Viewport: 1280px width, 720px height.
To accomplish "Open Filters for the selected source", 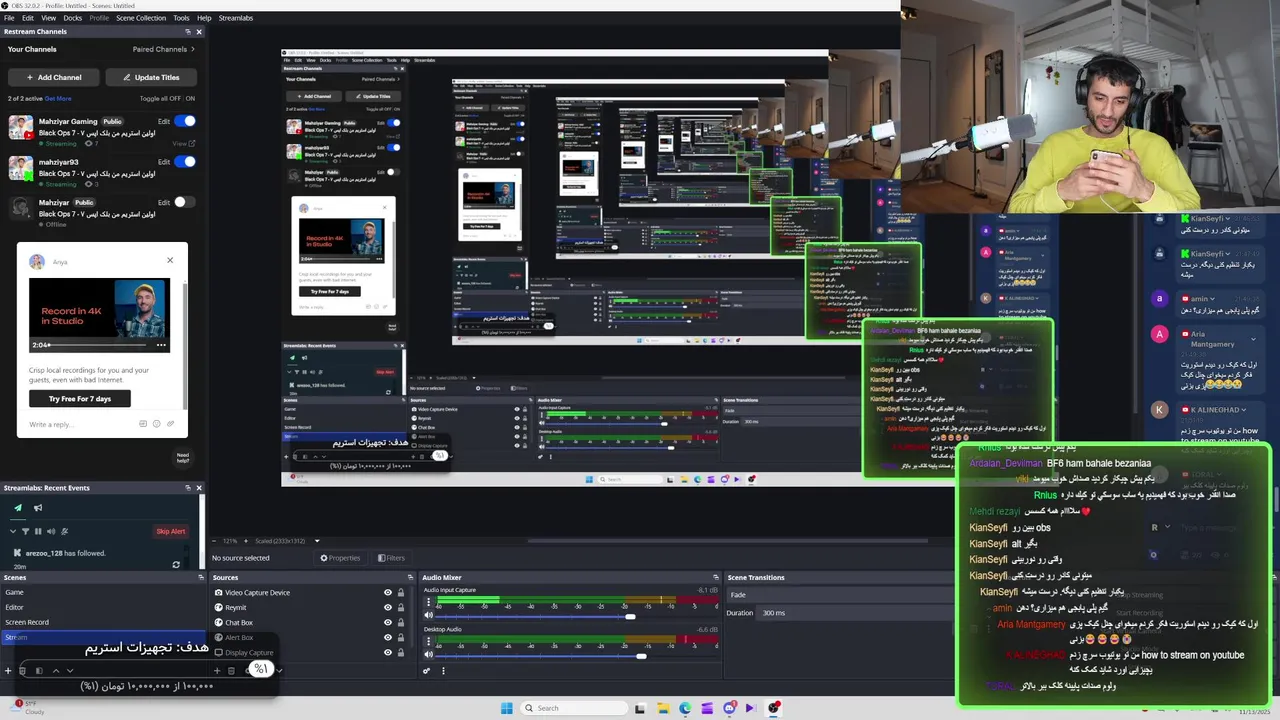I will pos(390,558).
